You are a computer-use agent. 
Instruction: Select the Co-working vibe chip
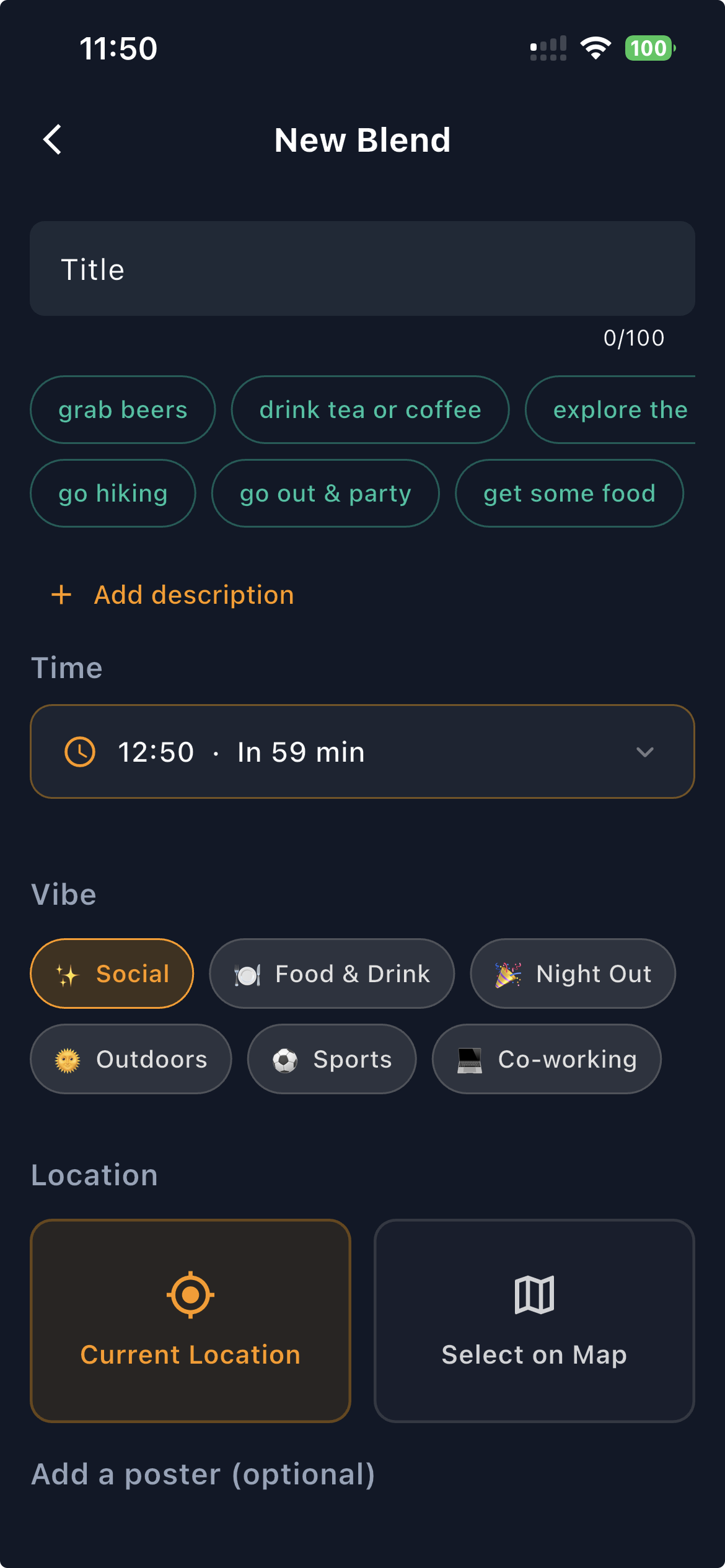coord(547,1059)
